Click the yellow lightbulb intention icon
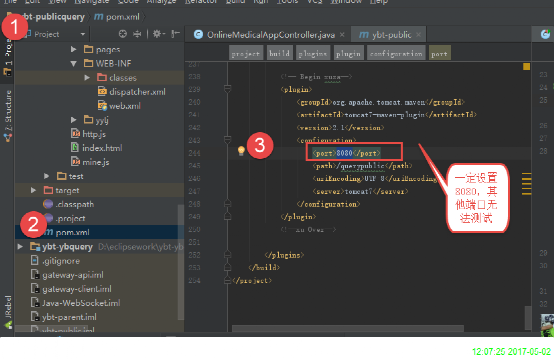The height and width of the screenshot is (360, 554). point(241,151)
